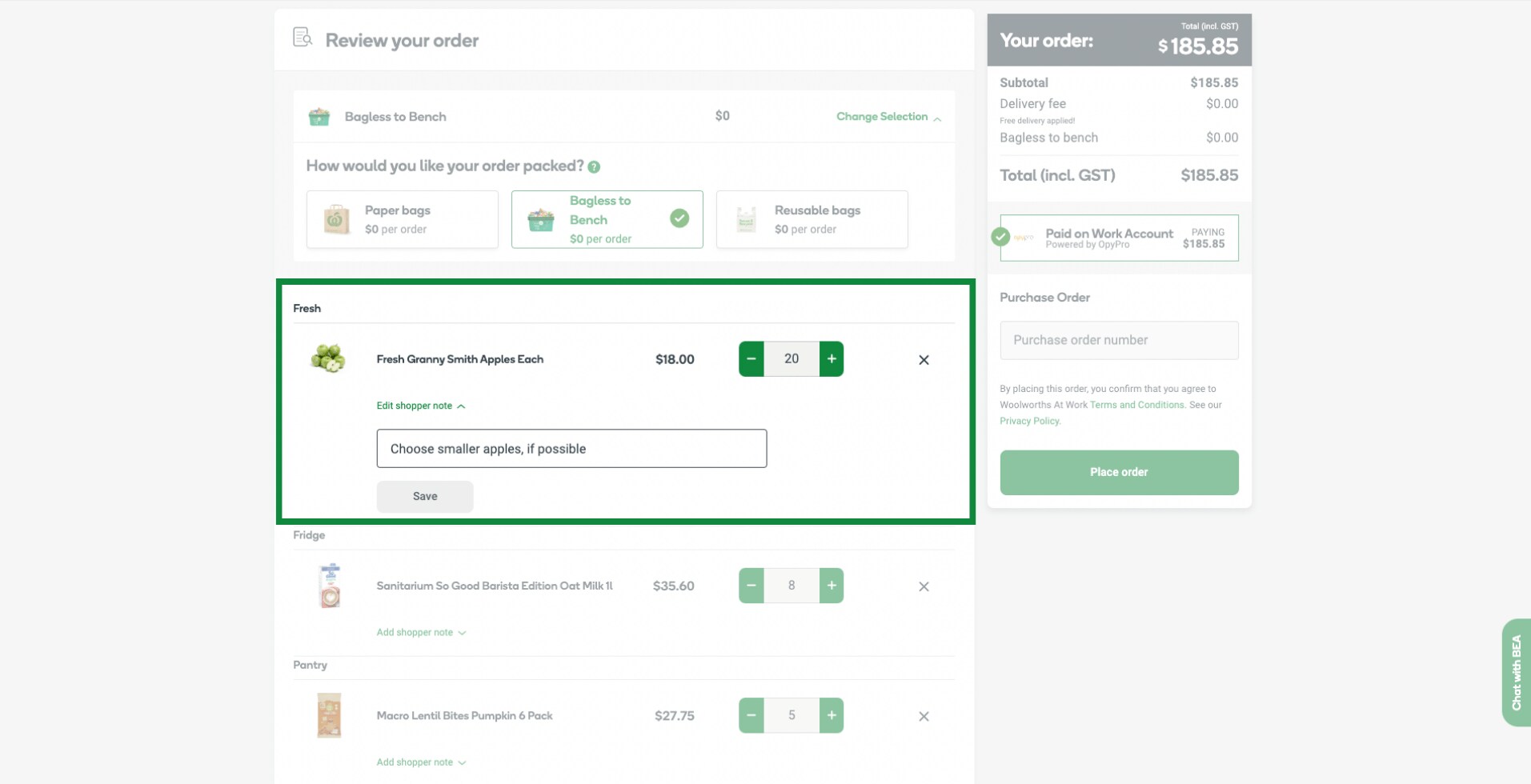The width and height of the screenshot is (1531, 784).
Task: Open the Chat with BEA panel
Action: click(x=1517, y=672)
